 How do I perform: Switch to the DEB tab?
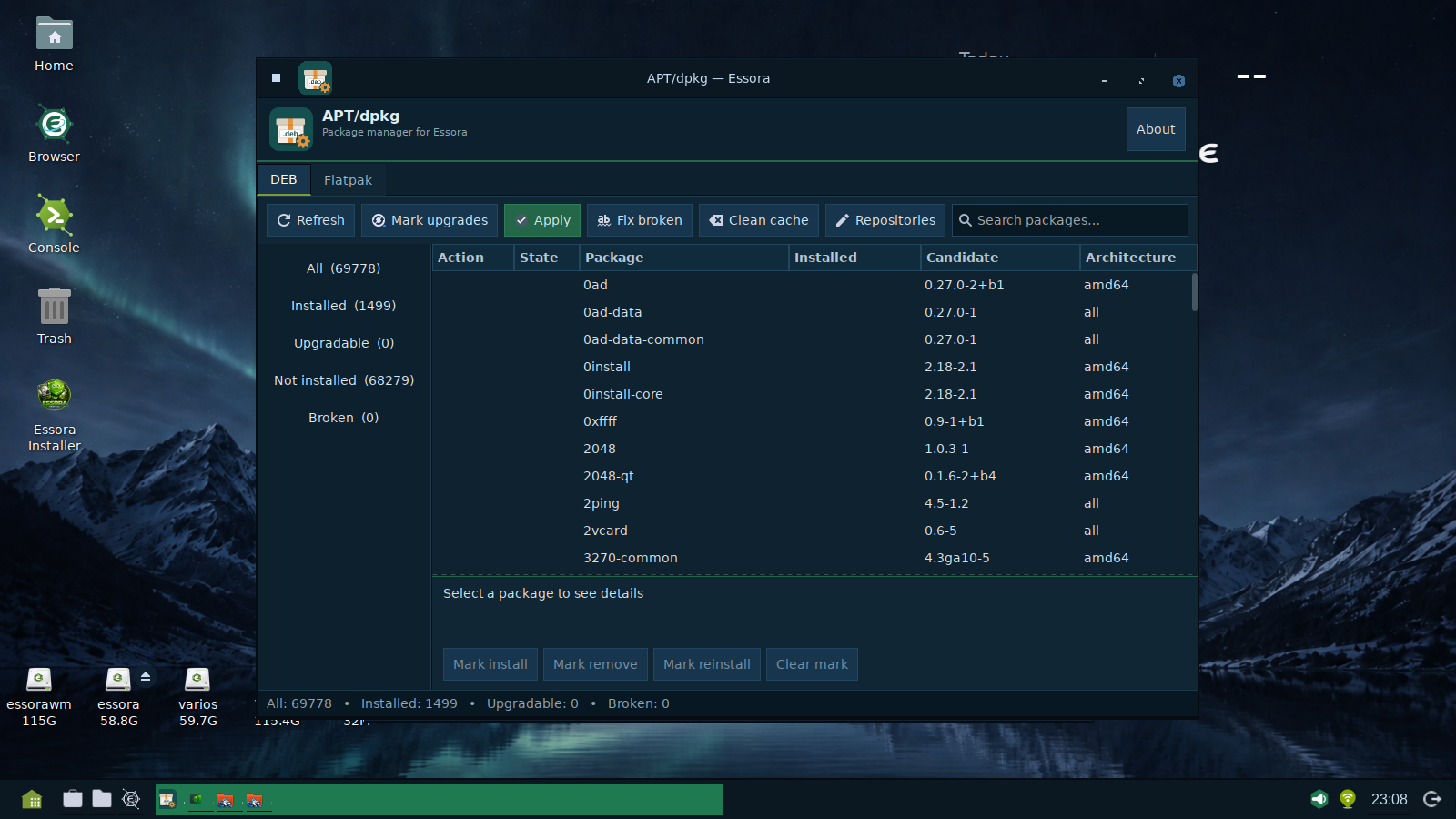[x=284, y=179]
